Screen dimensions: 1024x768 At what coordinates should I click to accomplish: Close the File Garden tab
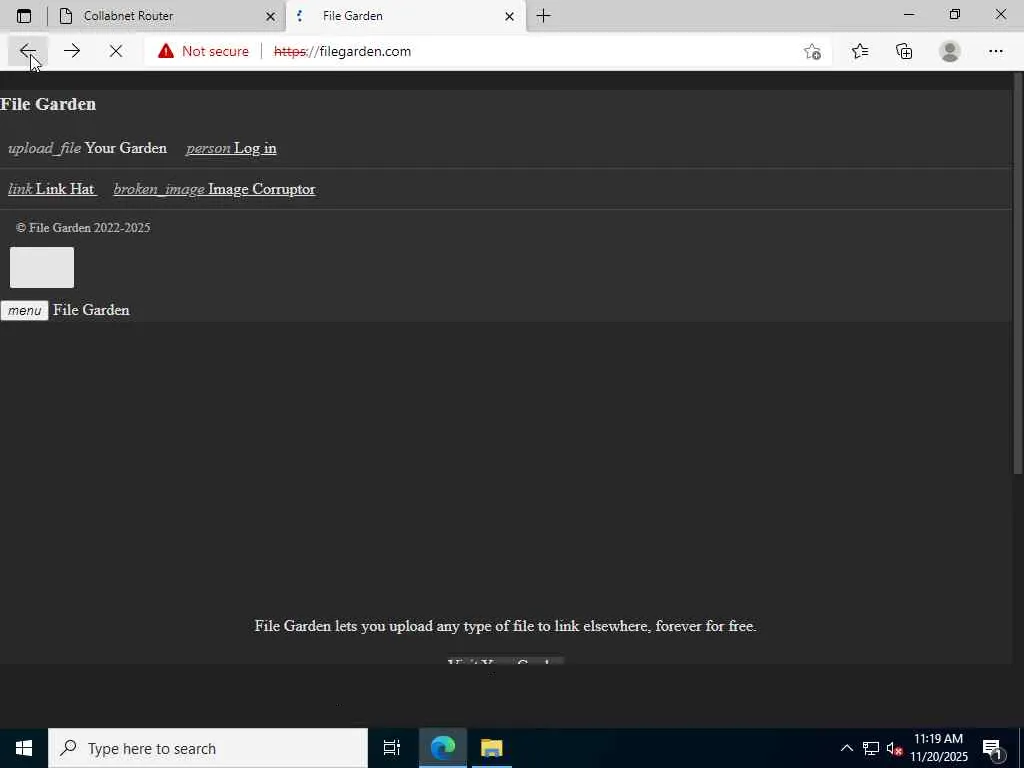coord(509,16)
